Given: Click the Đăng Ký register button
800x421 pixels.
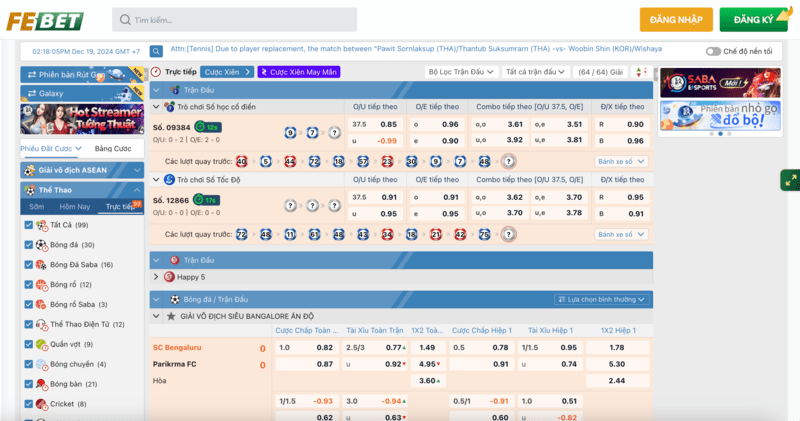Looking at the screenshot, I should pyautogui.click(x=753, y=20).
